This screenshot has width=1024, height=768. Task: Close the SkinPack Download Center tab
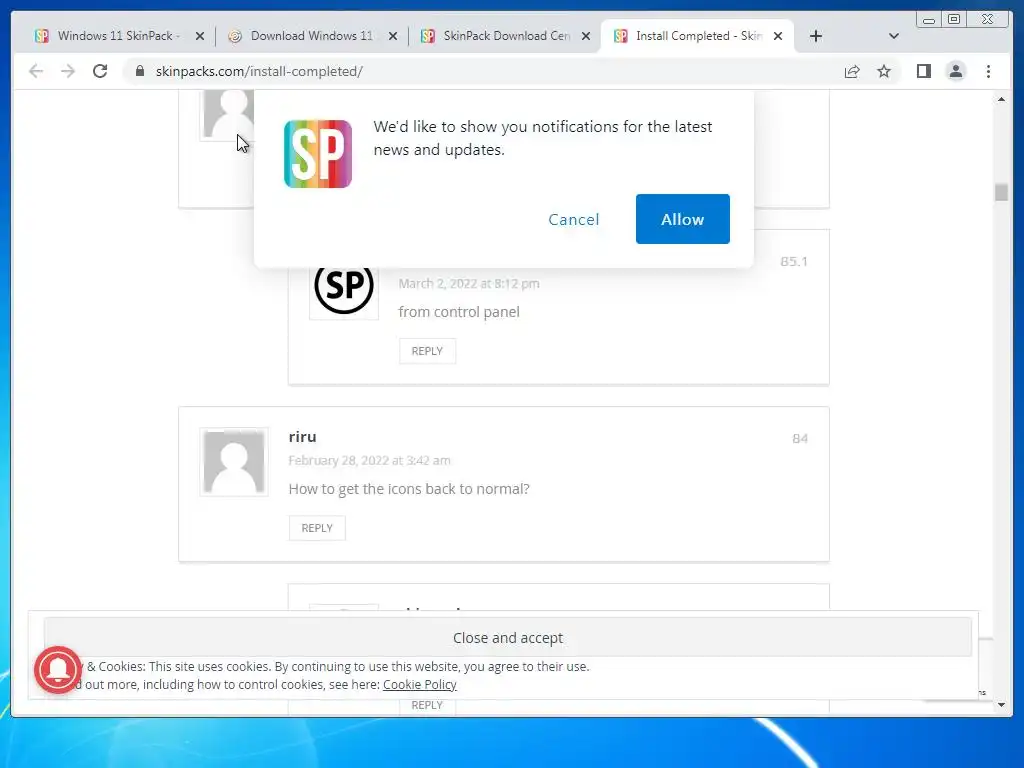pos(586,37)
